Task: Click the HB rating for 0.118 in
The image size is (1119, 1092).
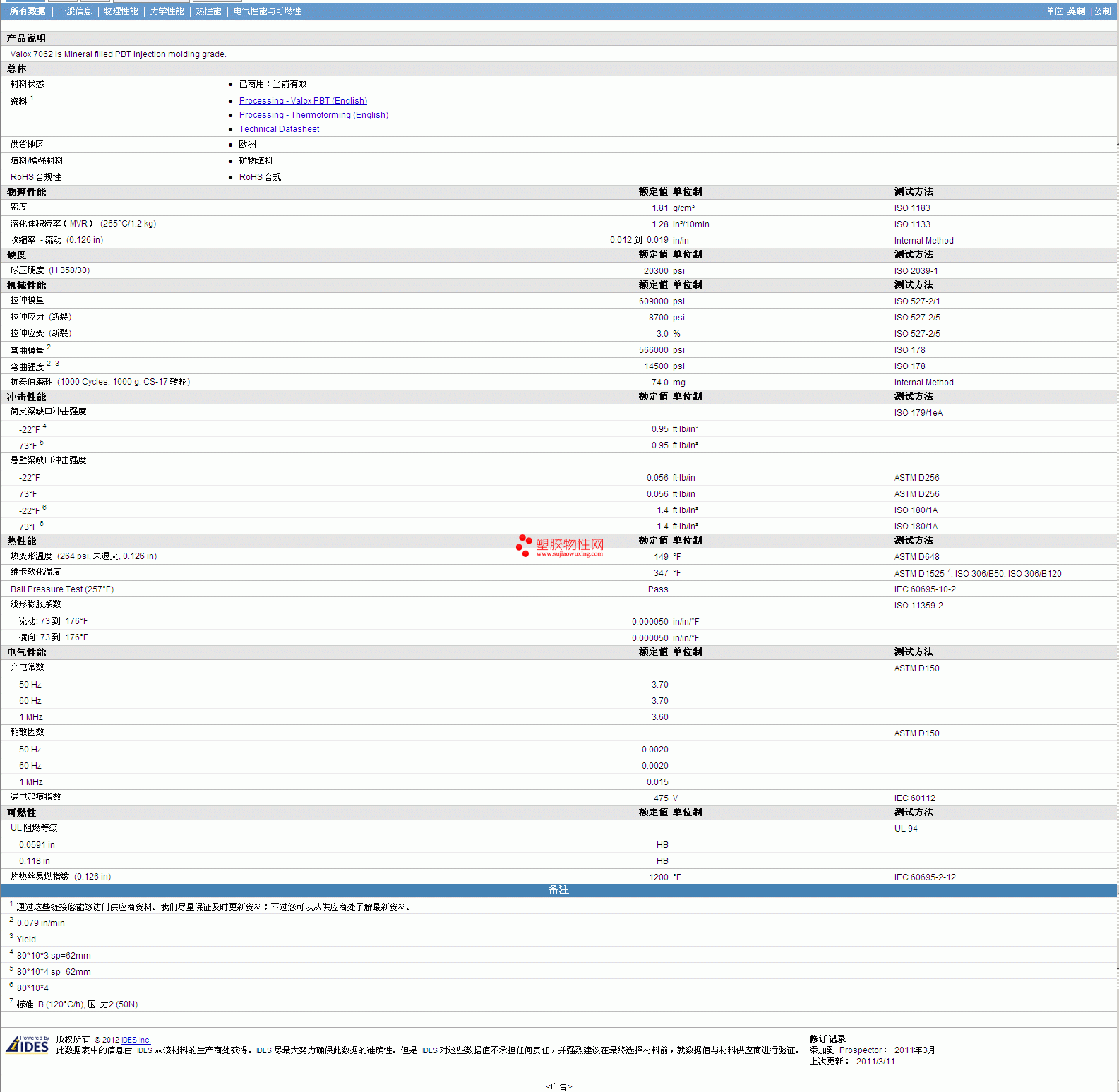Action: click(662, 861)
